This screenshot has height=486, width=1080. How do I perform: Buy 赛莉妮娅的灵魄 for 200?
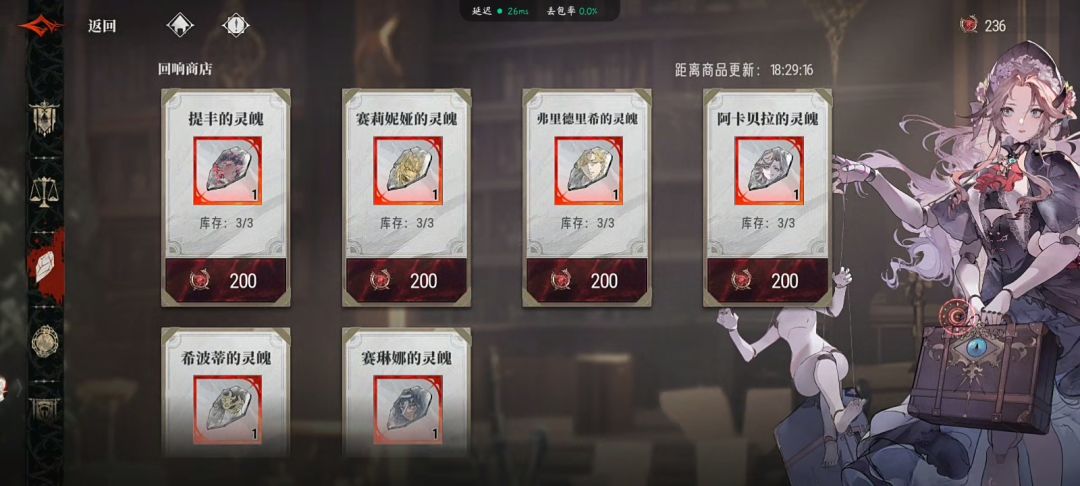[406, 280]
